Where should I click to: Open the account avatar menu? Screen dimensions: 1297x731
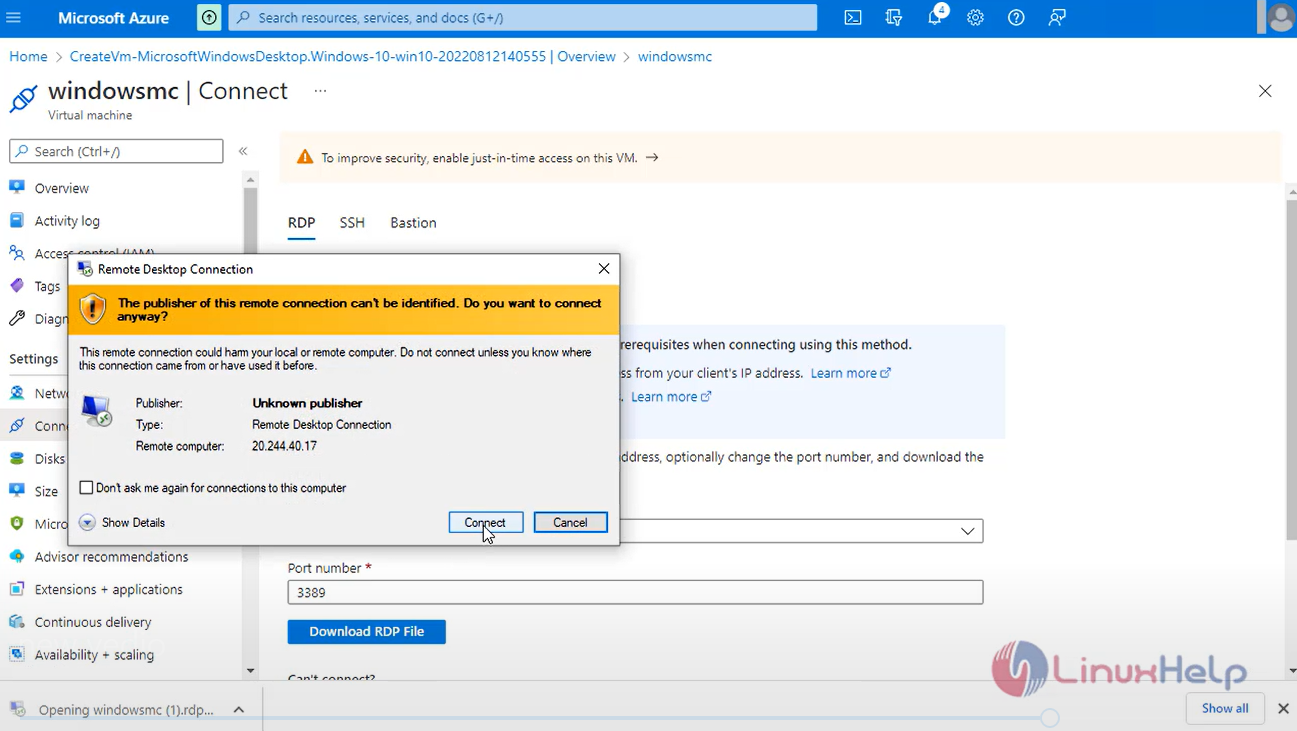click(1280, 17)
